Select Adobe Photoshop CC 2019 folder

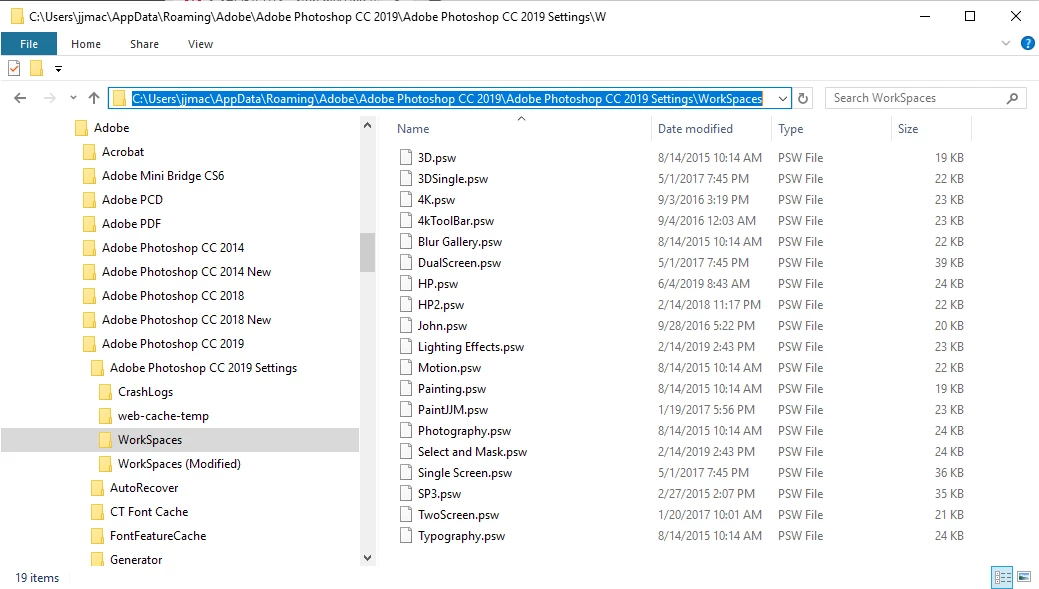[173, 344]
